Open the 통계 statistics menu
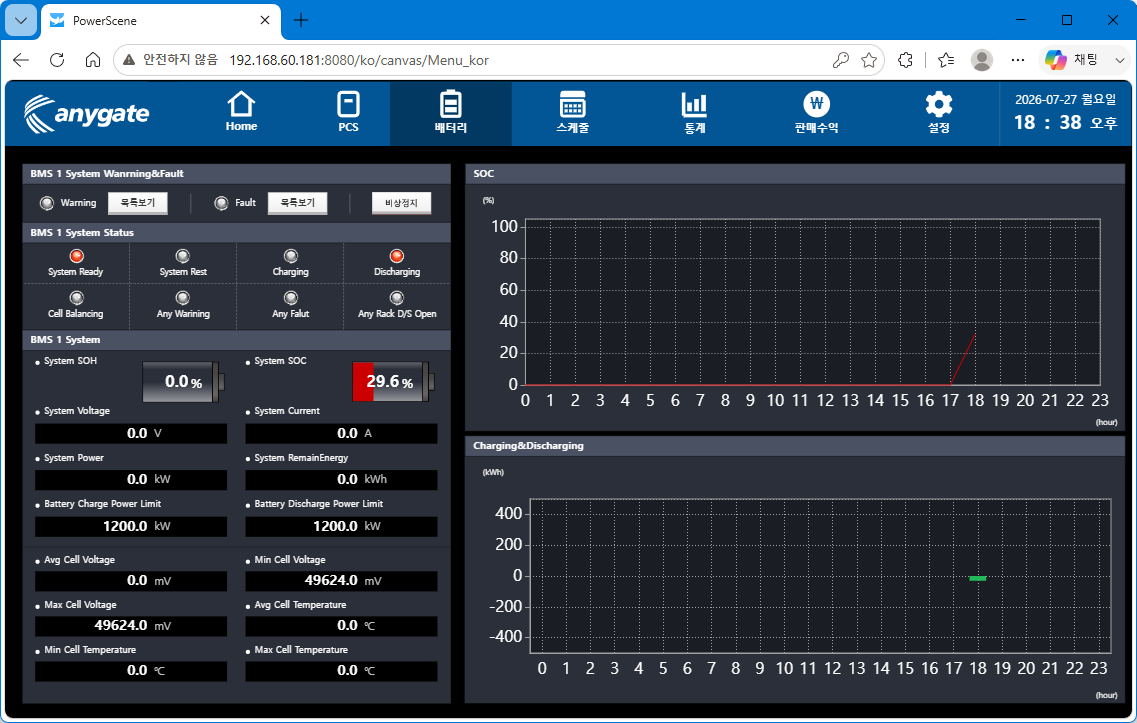The height and width of the screenshot is (723, 1137). tap(694, 112)
